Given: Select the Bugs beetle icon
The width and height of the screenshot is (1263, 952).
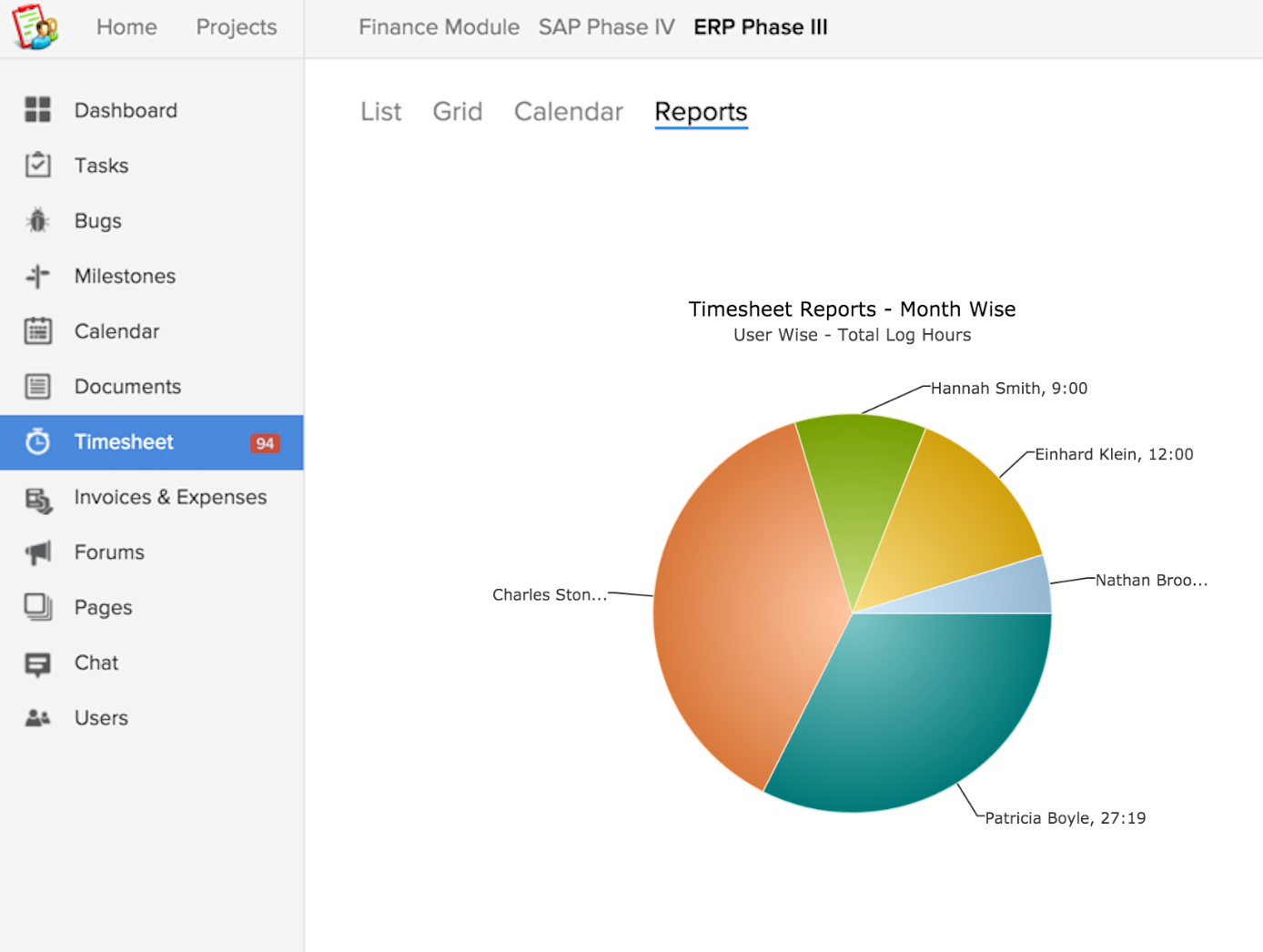Looking at the screenshot, I should (x=38, y=220).
